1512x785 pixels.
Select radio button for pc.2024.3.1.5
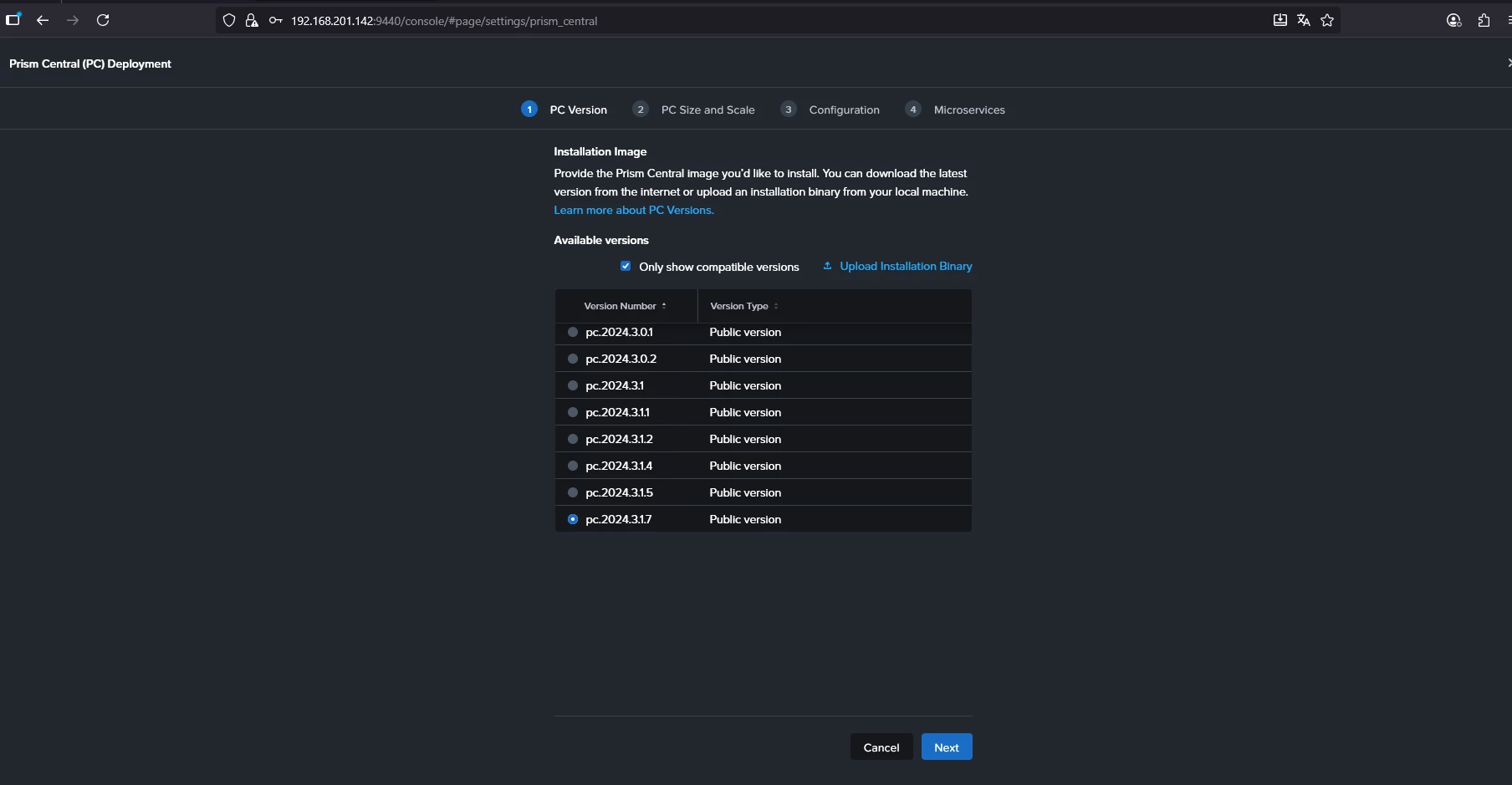click(573, 492)
